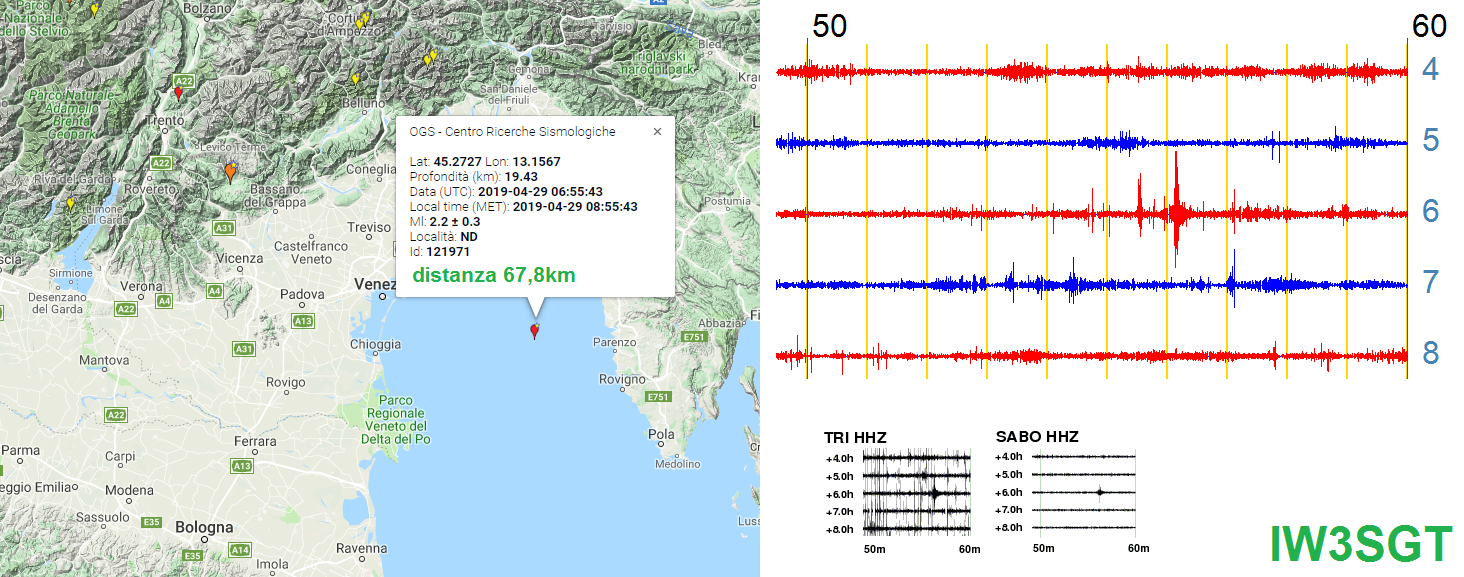Viewport: 1464px width, 577px height.
Task: Click the 'Profondità (km): 19.43' line
Action: [x=476, y=176]
